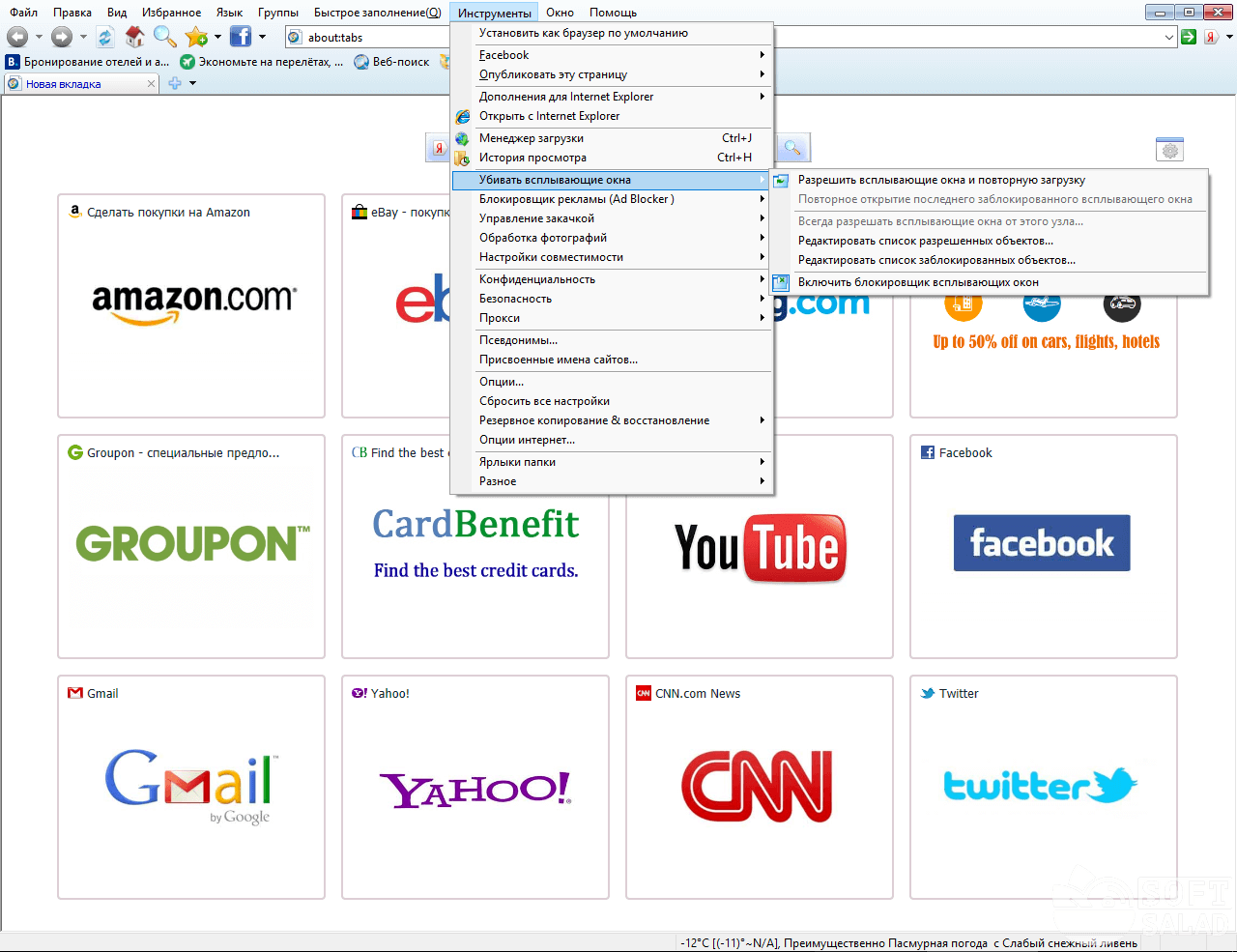Viewport: 1237px width, 952px height.
Task: Open the speed-dial settings gear icon
Action: (x=1169, y=150)
